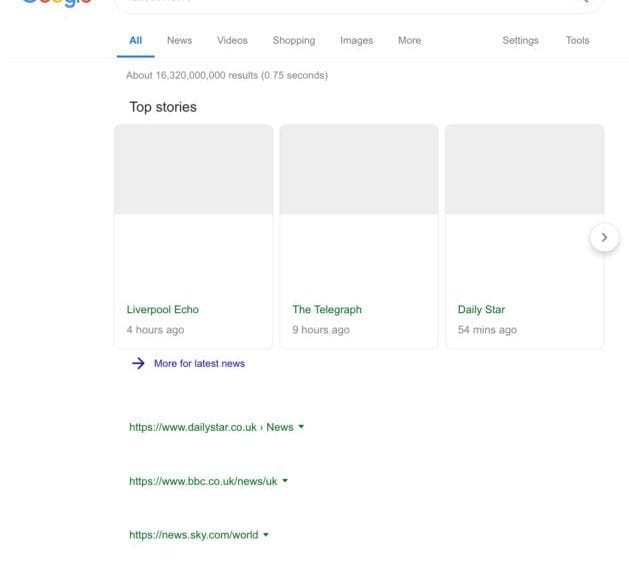
Task: Open The Telegraph story thumbnail
Action: (x=359, y=169)
